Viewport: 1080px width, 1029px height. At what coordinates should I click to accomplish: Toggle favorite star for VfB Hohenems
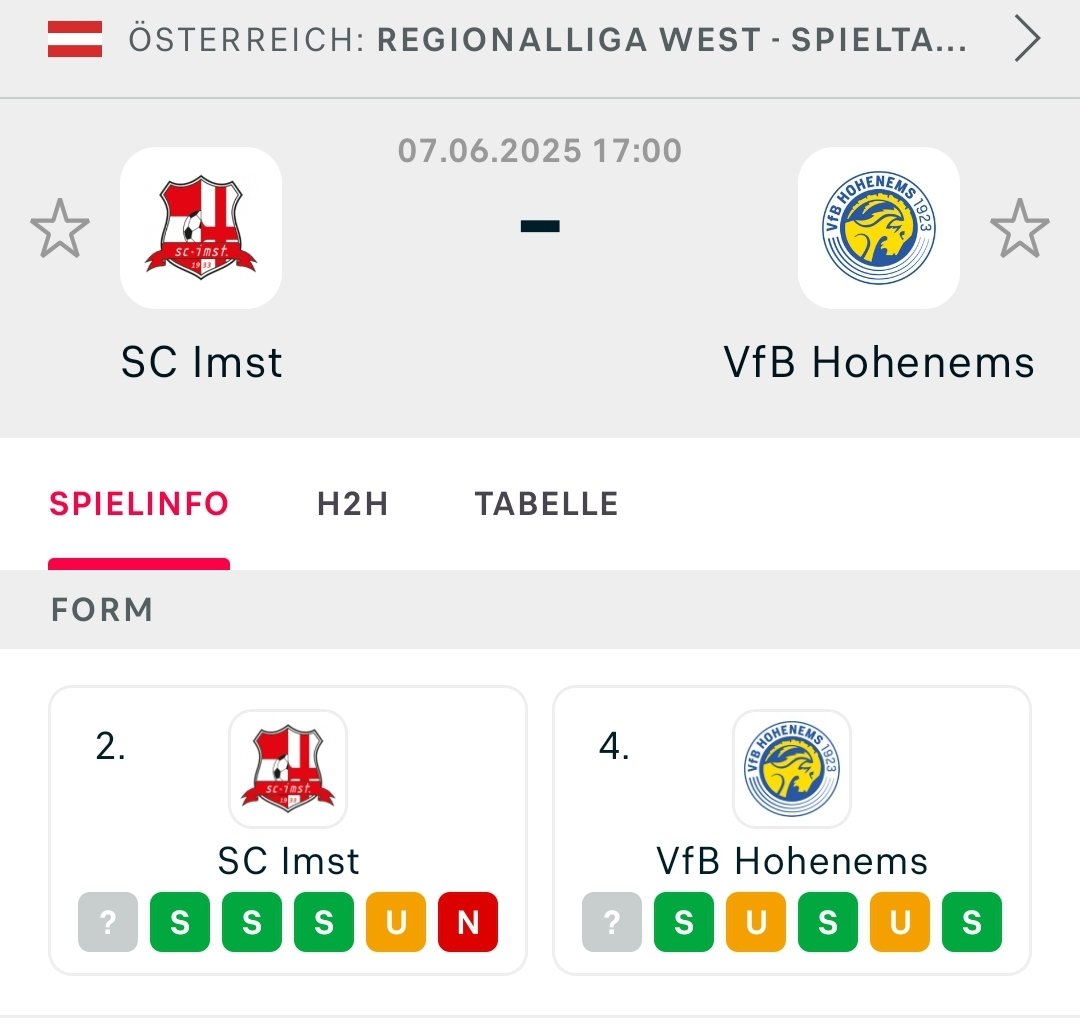(x=1019, y=228)
